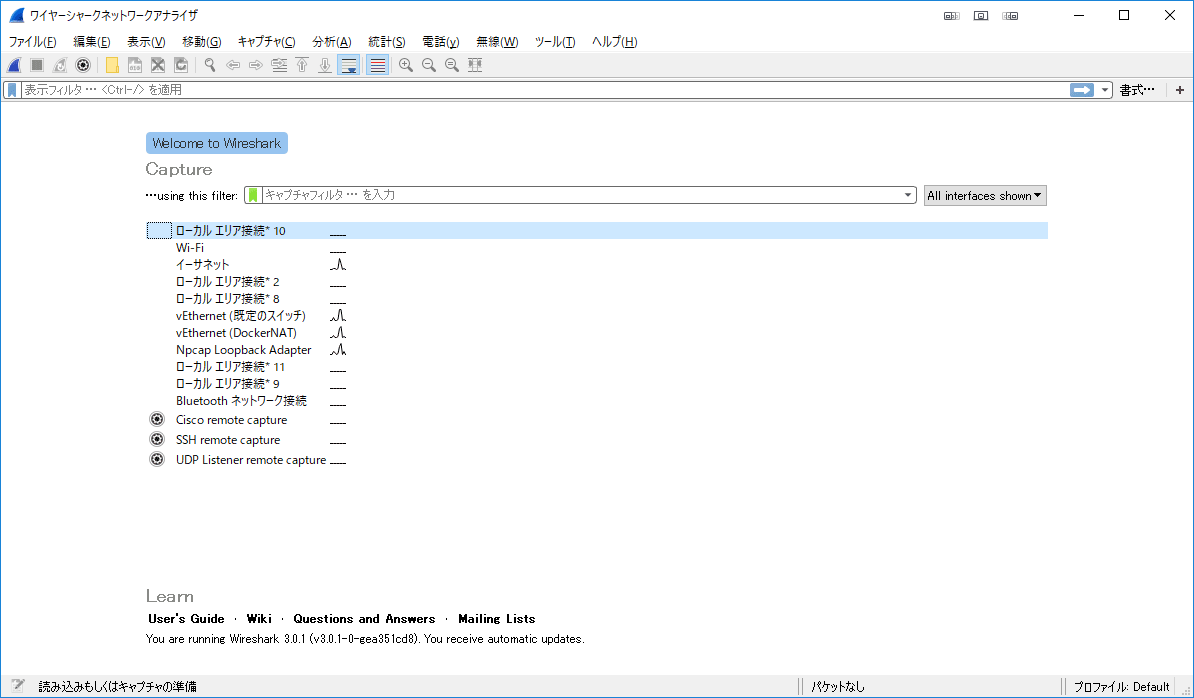This screenshot has width=1194, height=698.
Task: Go forward in packet history arrow
Action: pyautogui.click(x=256, y=65)
